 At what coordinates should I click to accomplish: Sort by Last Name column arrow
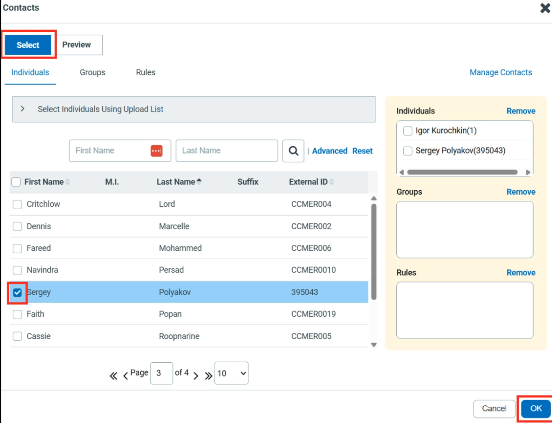point(199,182)
